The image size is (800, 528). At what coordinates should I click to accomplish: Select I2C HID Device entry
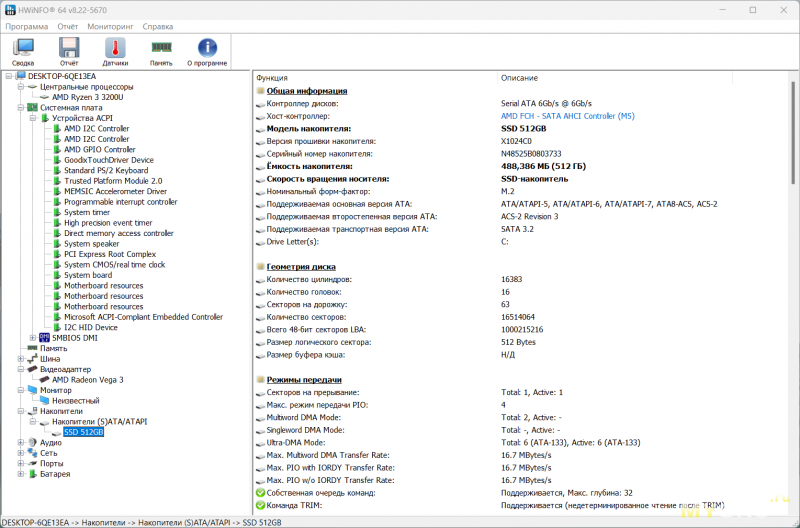pos(91,328)
